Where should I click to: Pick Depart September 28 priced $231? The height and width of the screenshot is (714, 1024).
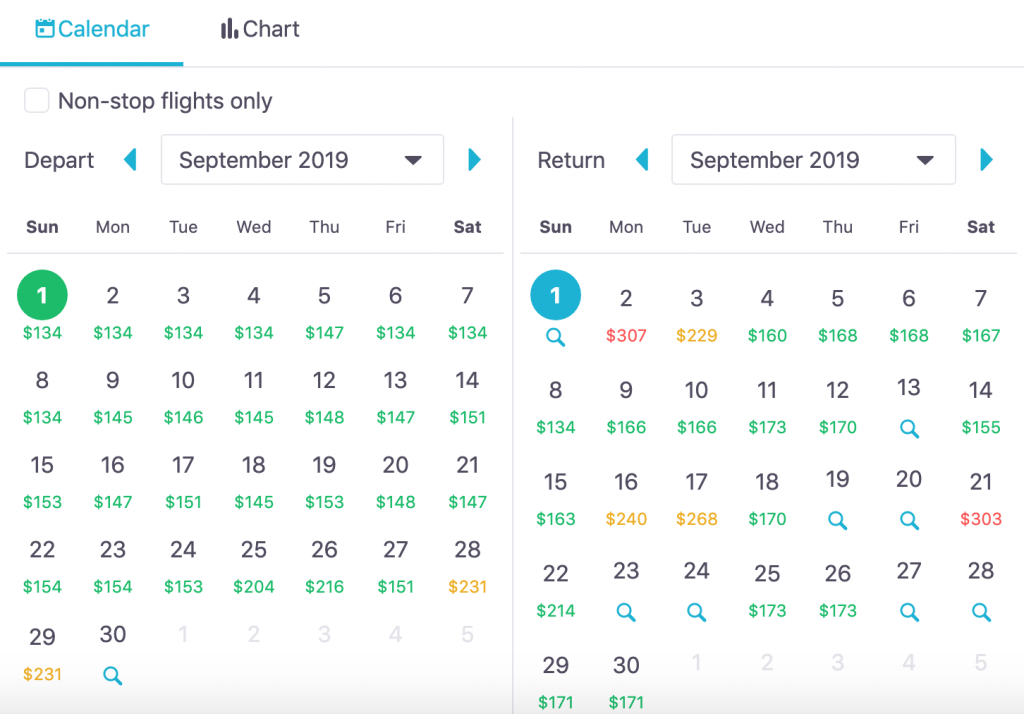[x=467, y=567]
